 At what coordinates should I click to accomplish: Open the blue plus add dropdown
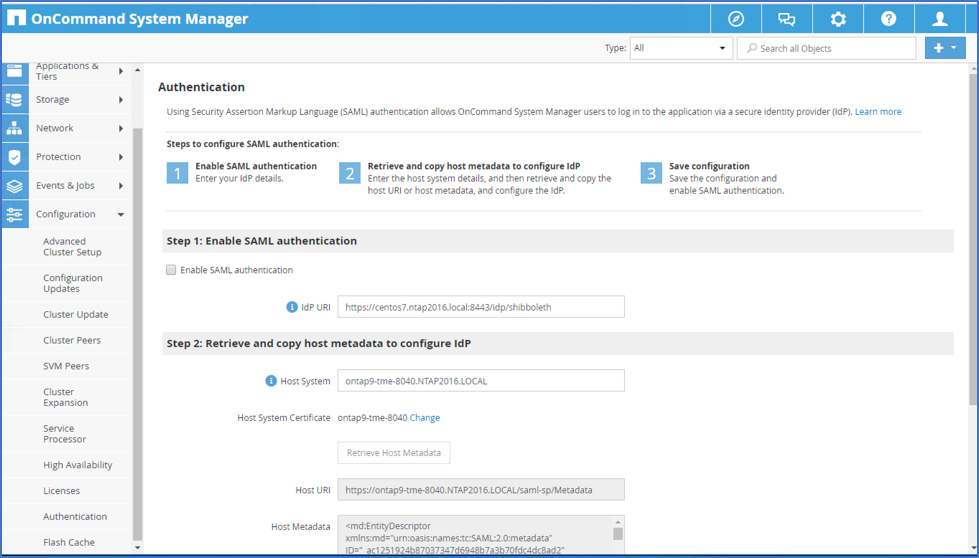click(944, 48)
